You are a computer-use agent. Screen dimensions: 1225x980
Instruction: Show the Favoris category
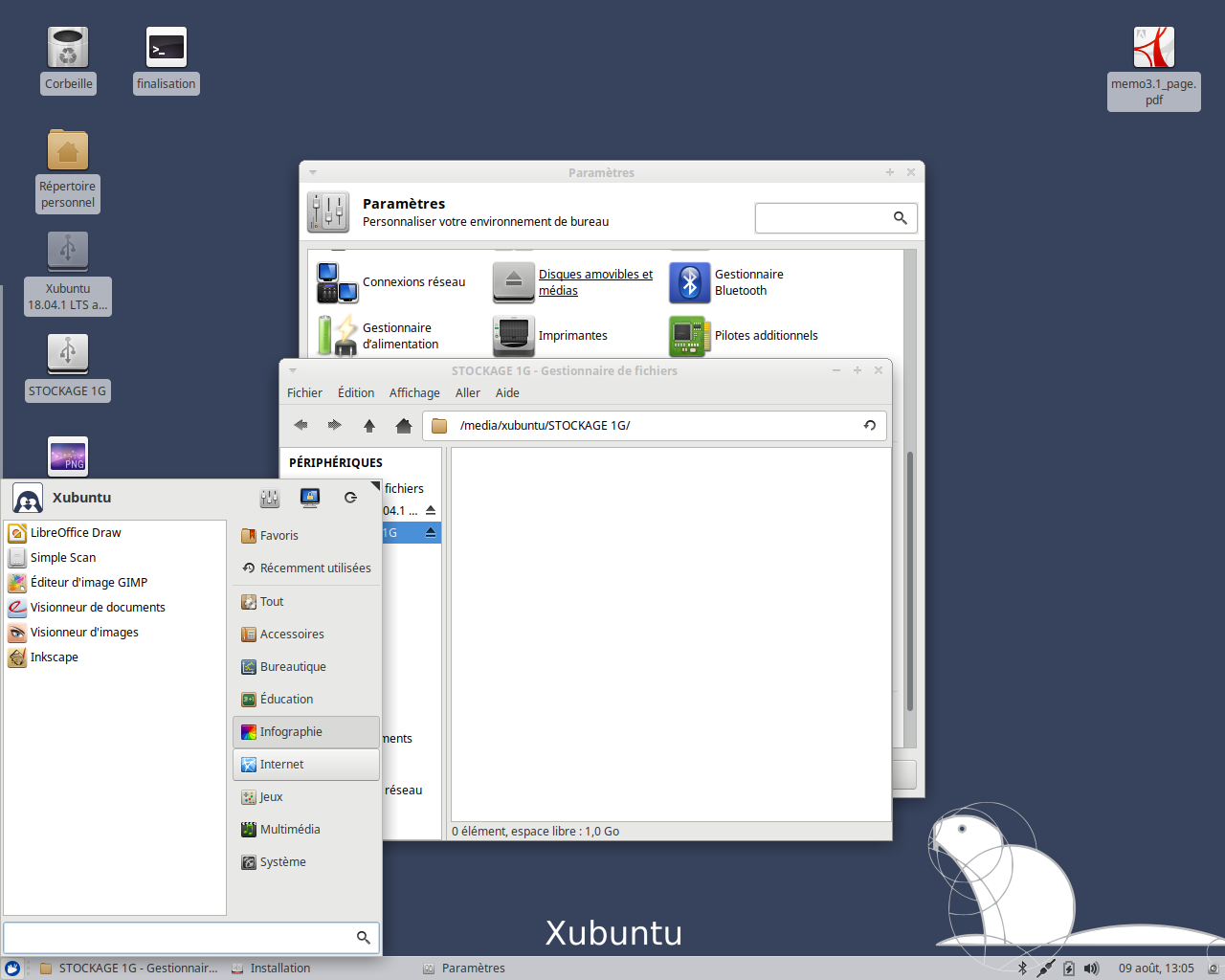[306, 536]
